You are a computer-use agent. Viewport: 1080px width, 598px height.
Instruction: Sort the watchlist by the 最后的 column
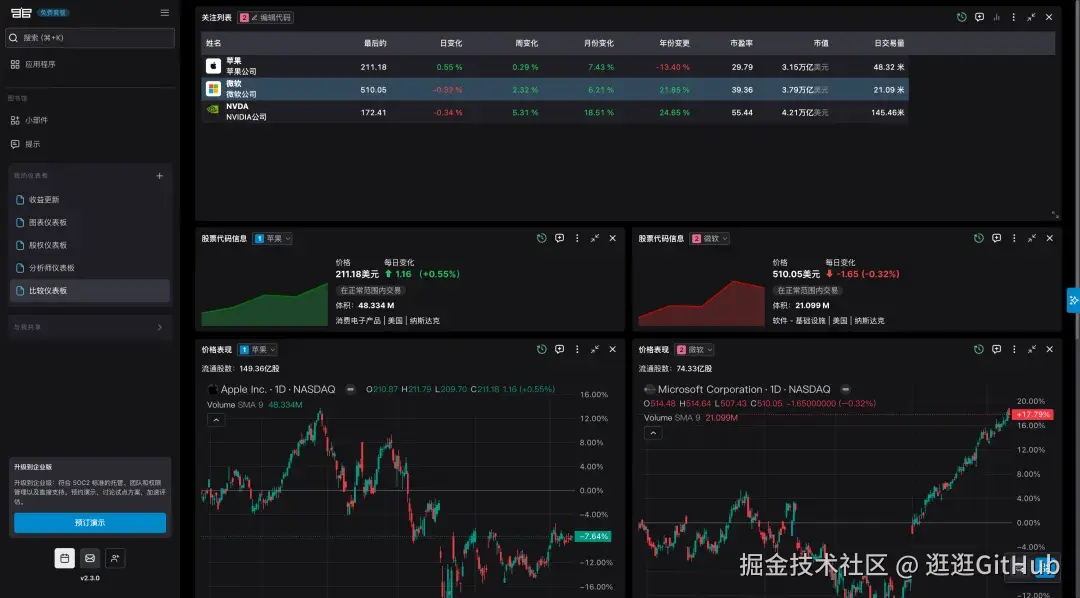point(375,43)
